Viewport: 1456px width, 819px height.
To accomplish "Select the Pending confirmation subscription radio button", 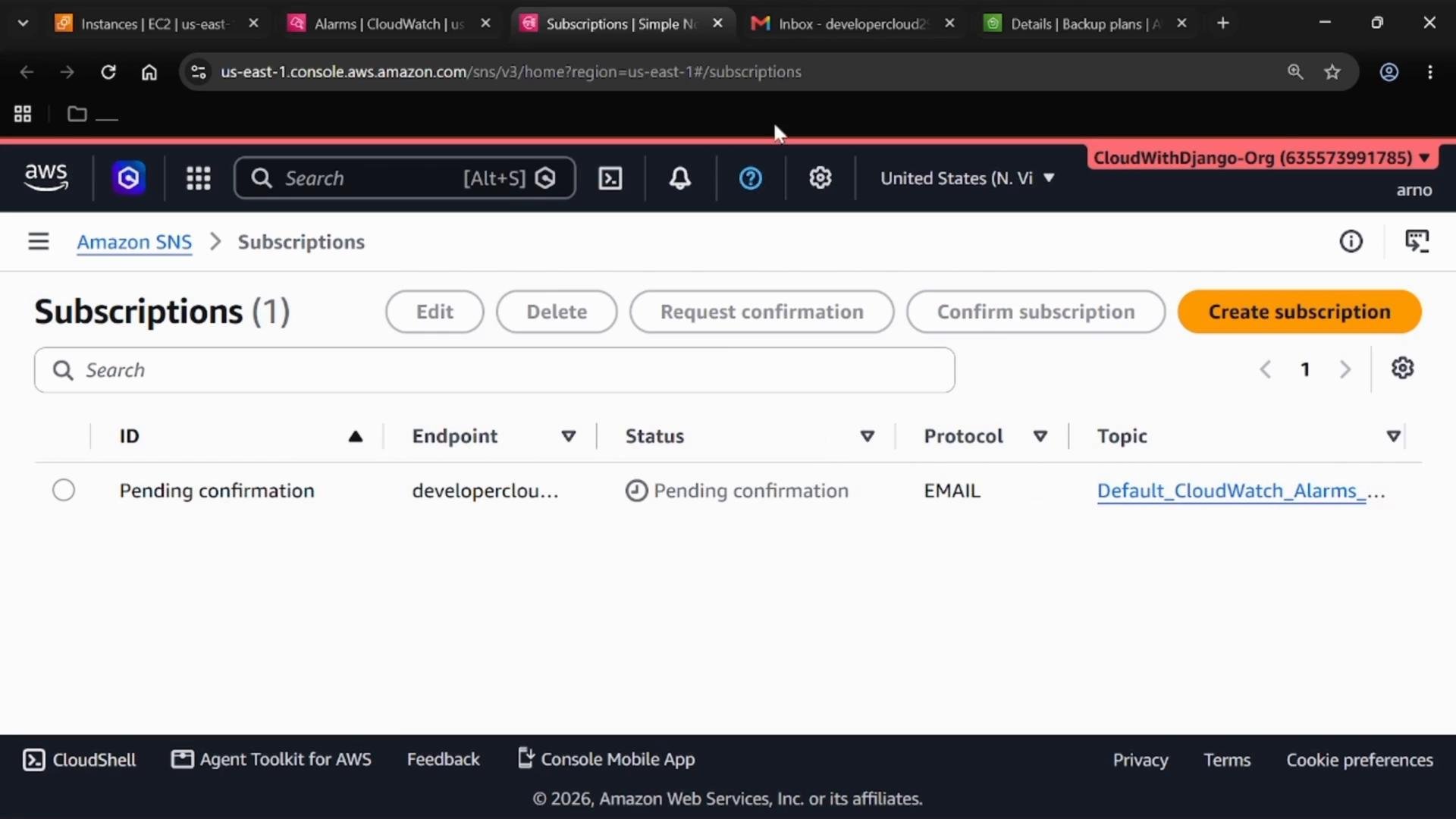I will 64,490.
